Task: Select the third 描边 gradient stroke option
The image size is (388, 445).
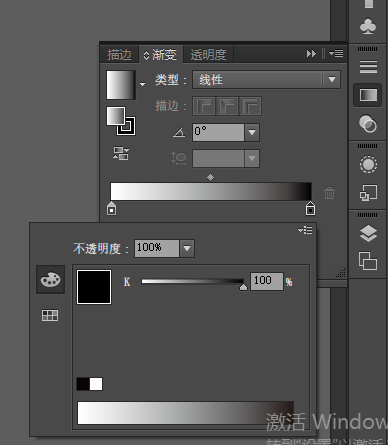Action: coord(250,106)
